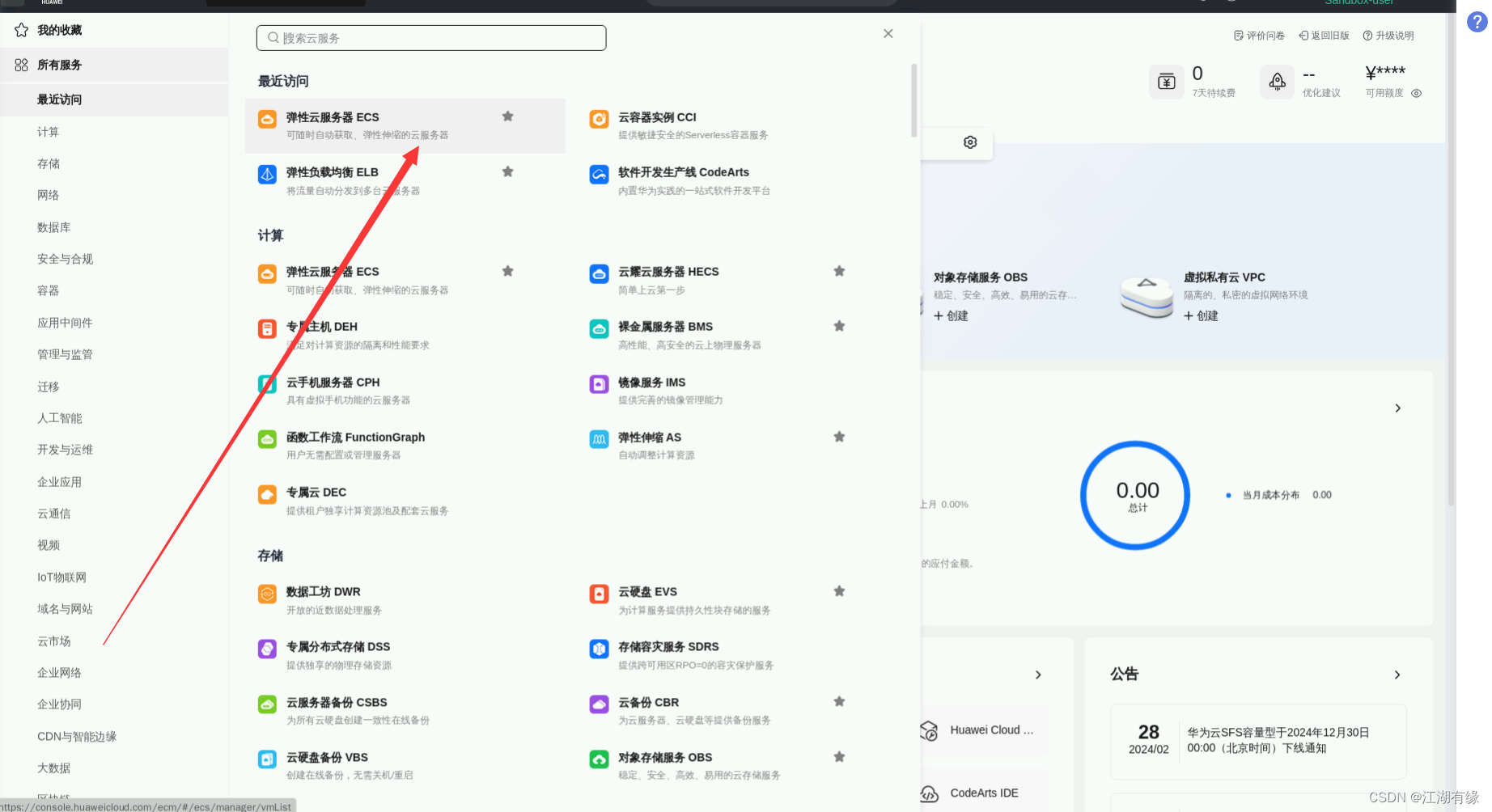This screenshot has height=812, width=1492.
Task: Toggle favorite star for 云硬盘 EVS
Action: point(840,591)
